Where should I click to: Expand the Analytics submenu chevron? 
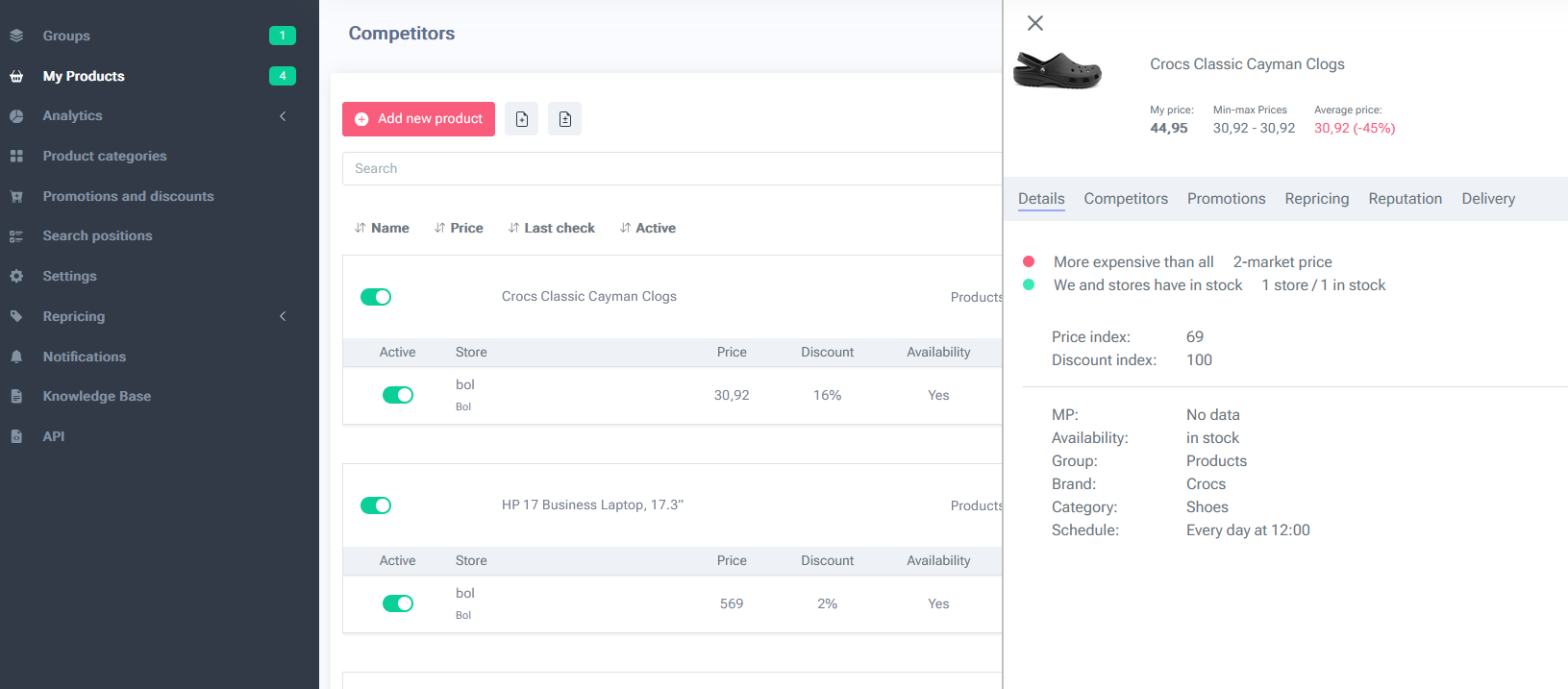click(x=283, y=116)
